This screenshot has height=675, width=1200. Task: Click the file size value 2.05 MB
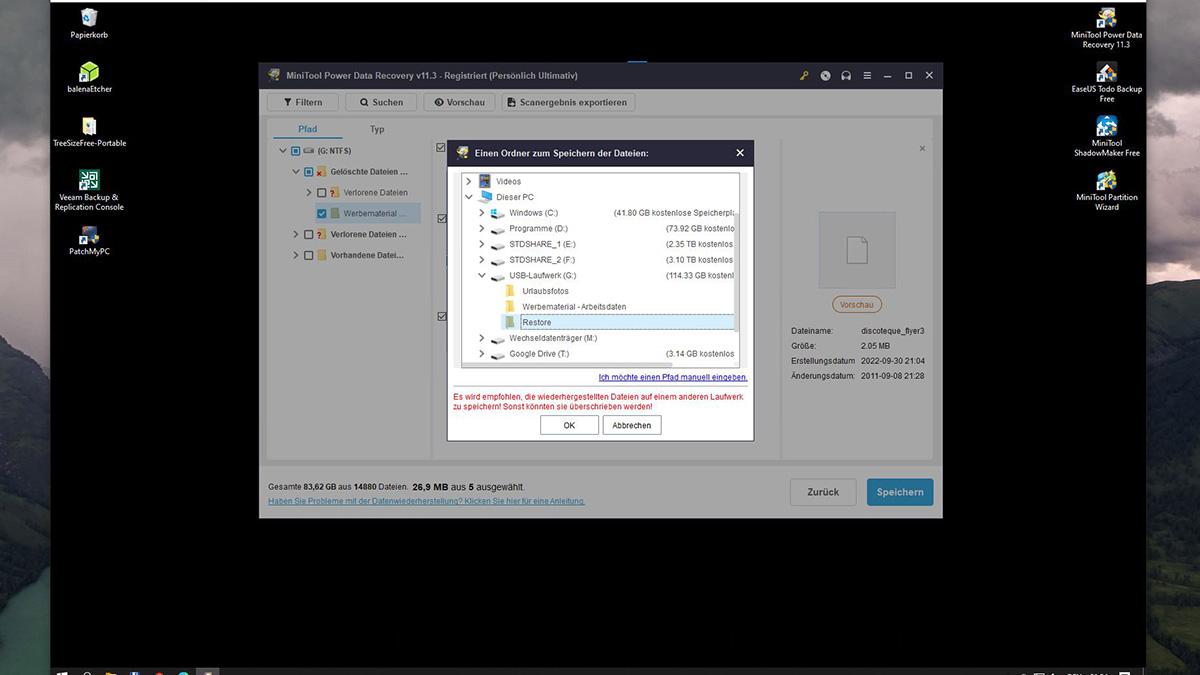(x=877, y=345)
